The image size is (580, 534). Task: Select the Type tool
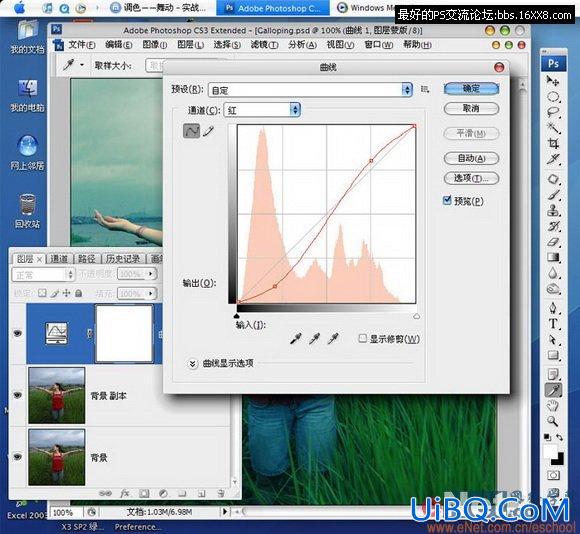[x=553, y=324]
